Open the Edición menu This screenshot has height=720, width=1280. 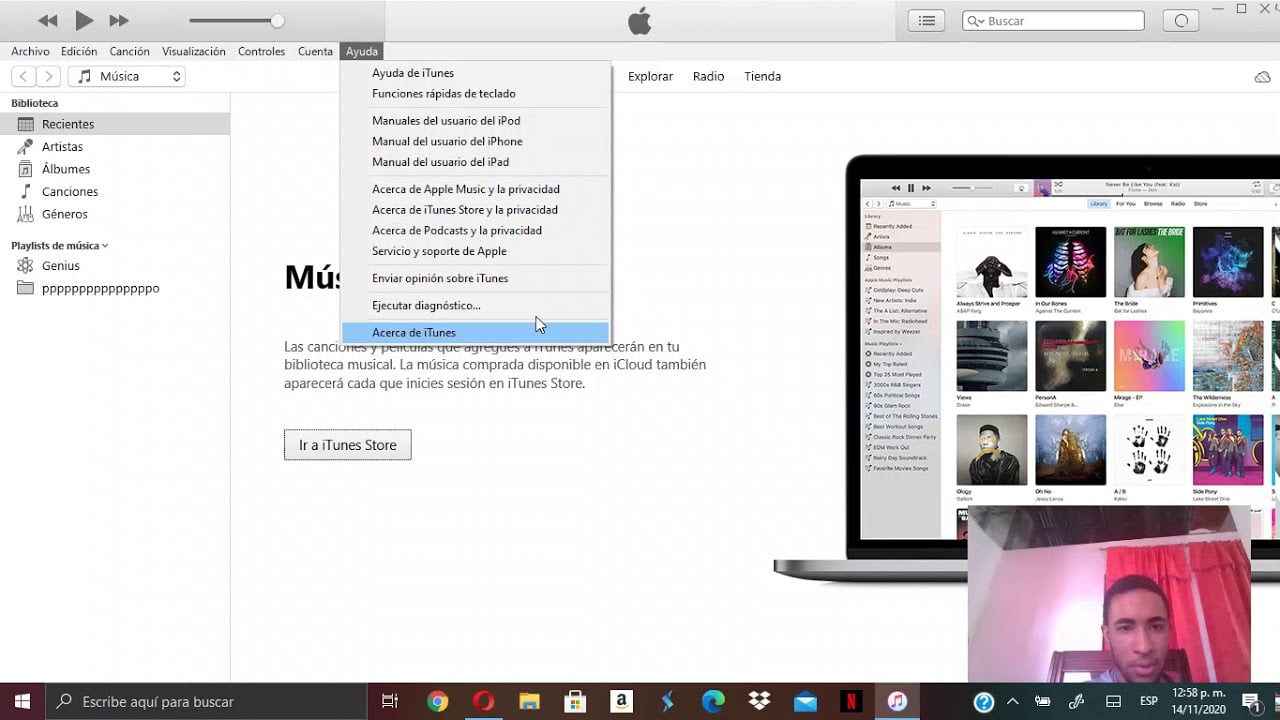(x=79, y=51)
